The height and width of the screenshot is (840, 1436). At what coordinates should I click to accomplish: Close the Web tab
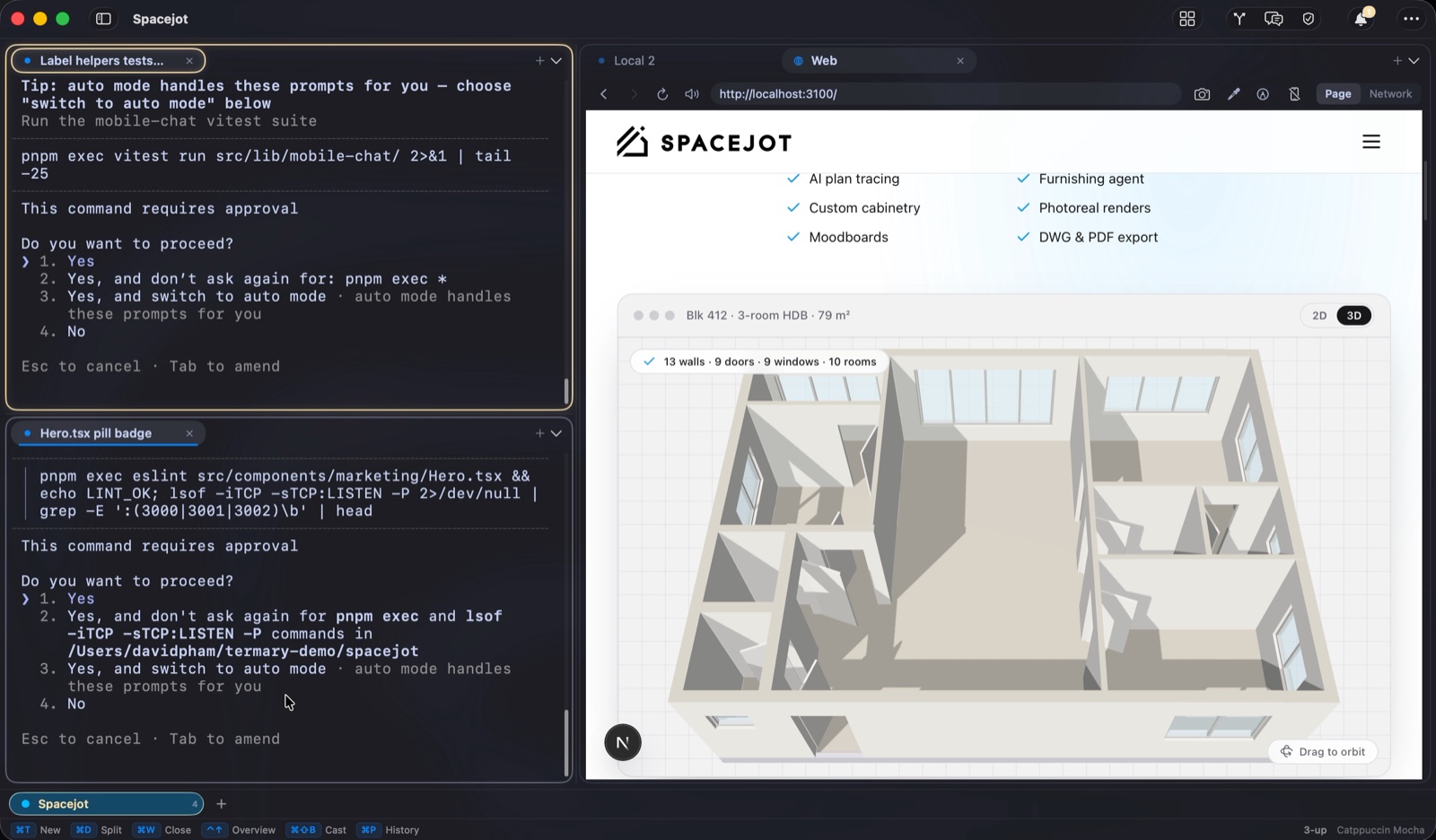point(960,61)
